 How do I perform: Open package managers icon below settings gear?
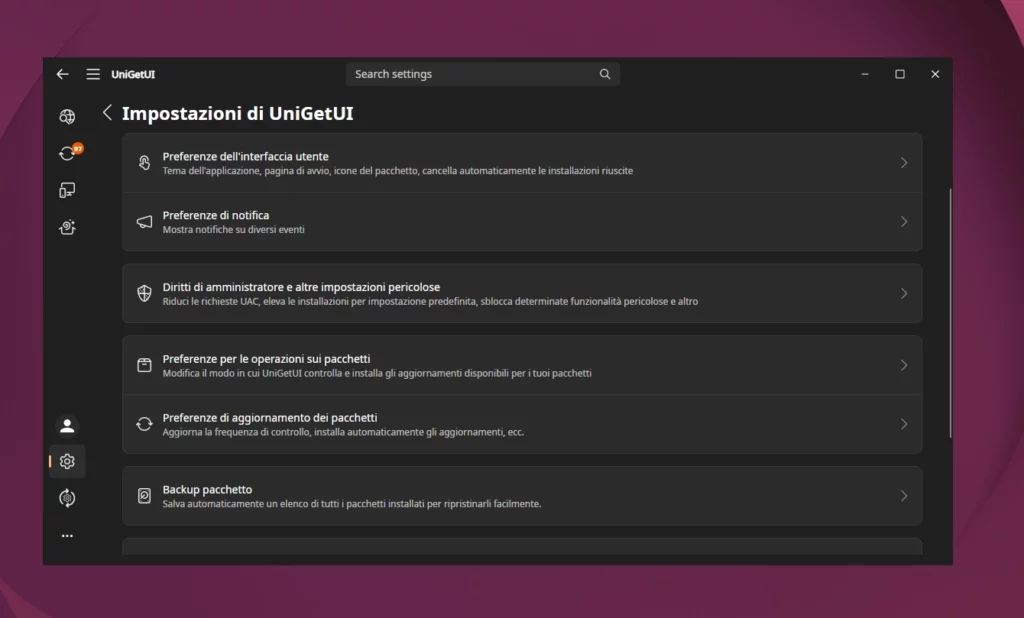tap(67, 498)
